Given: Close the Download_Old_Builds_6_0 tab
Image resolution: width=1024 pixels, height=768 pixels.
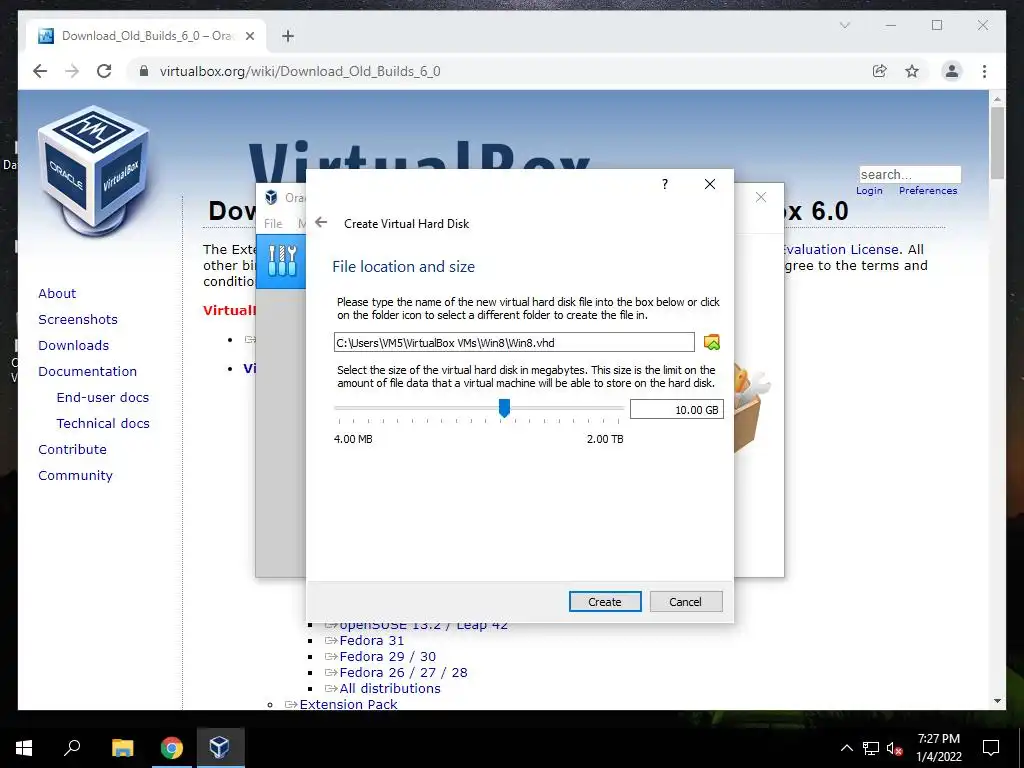Looking at the screenshot, I should [249, 36].
